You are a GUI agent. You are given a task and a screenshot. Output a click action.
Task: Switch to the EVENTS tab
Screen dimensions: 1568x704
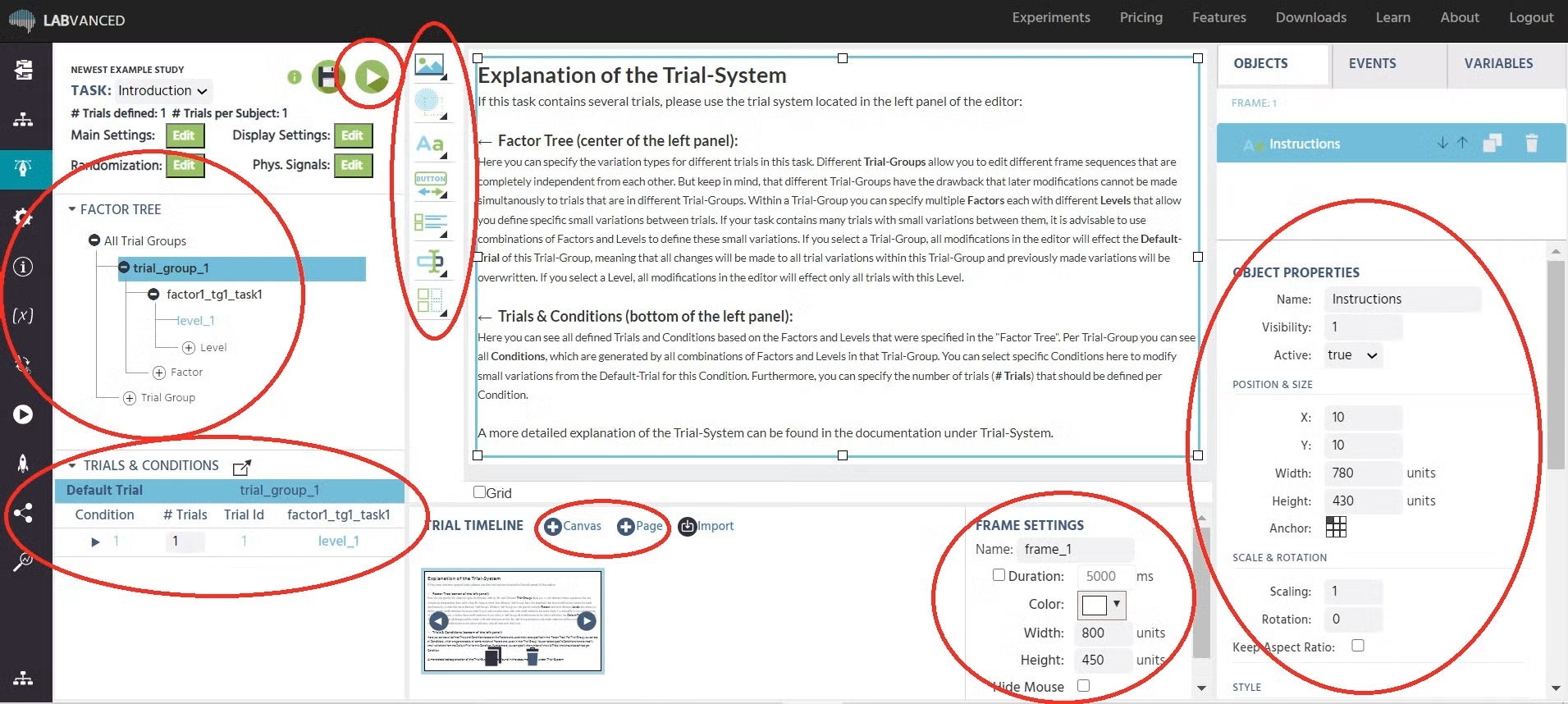click(1388, 64)
